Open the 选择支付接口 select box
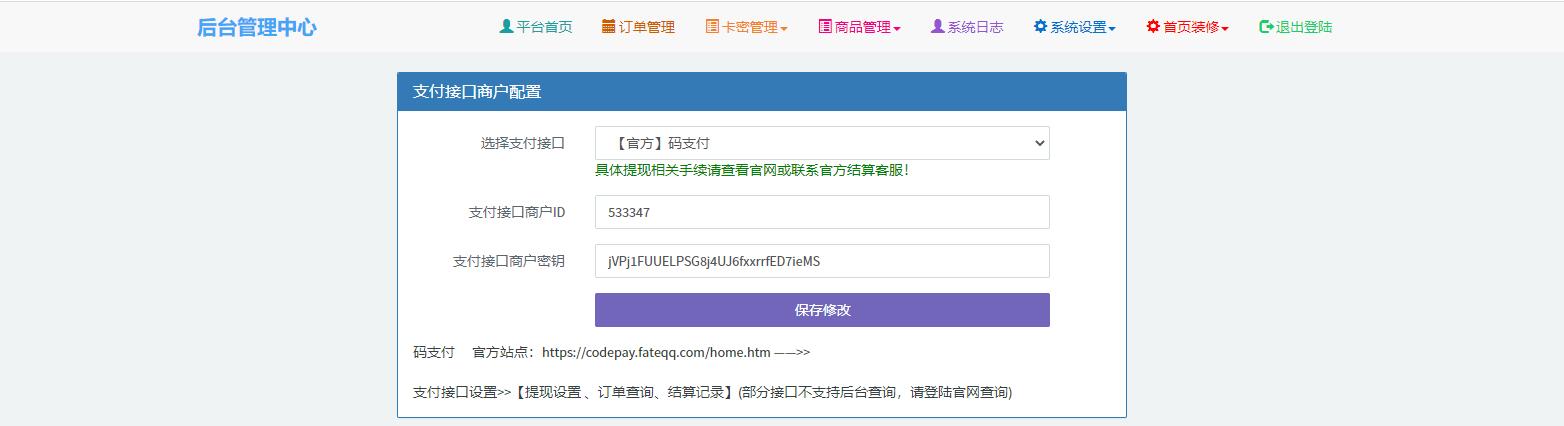The image size is (1564, 426). (822, 143)
